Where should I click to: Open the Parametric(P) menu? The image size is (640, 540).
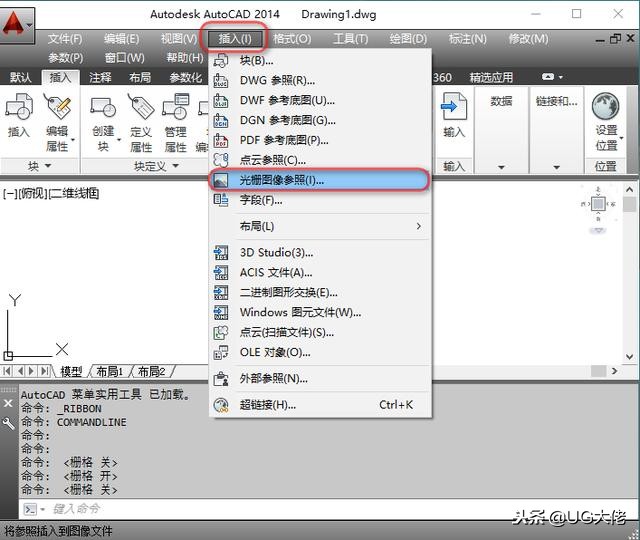pos(65,58)
